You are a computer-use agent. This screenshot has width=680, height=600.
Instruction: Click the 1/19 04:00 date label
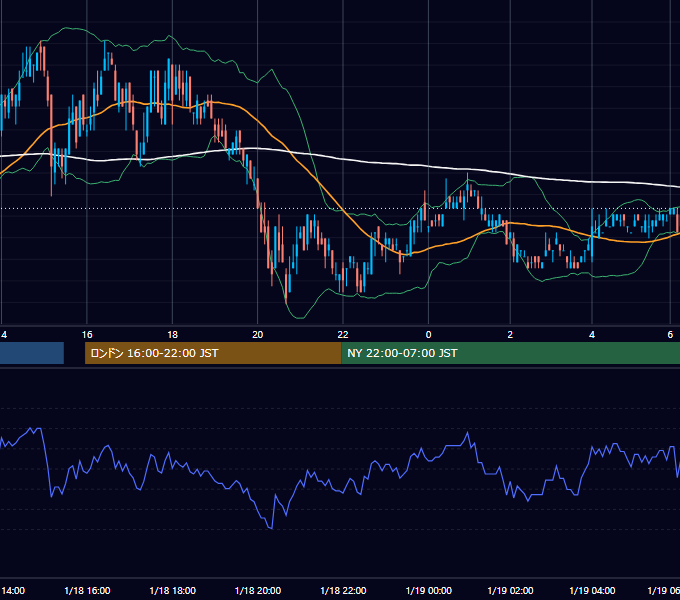coord(592,590)
